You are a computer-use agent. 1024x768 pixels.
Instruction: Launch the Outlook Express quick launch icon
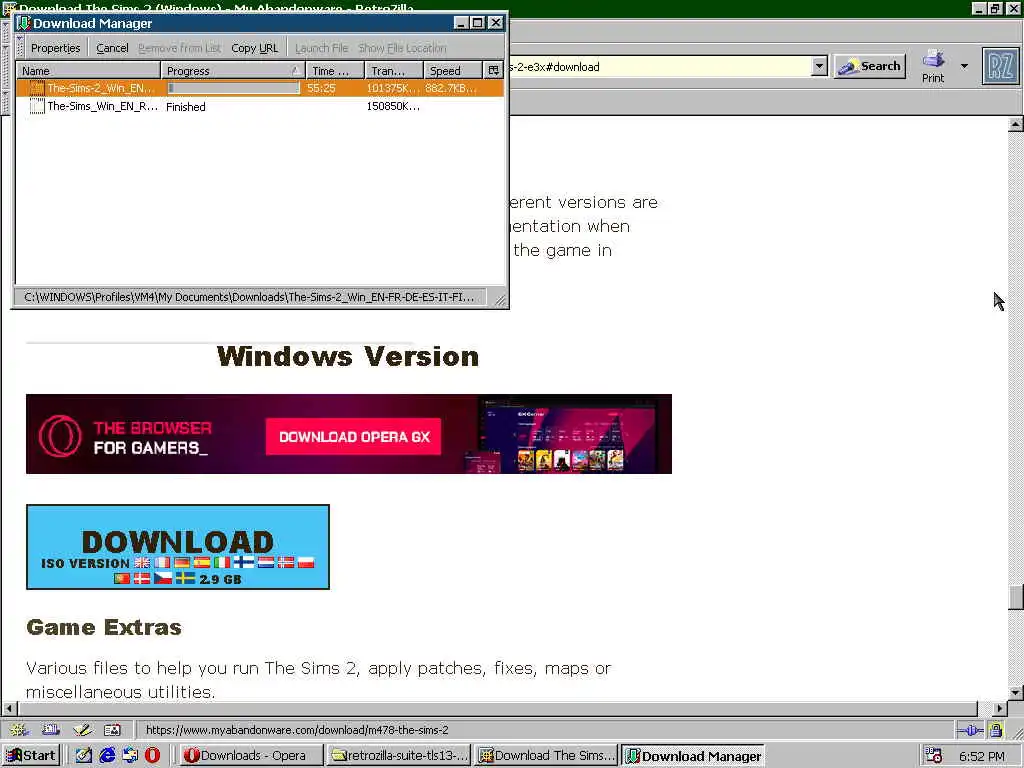[x=130, y=755]
